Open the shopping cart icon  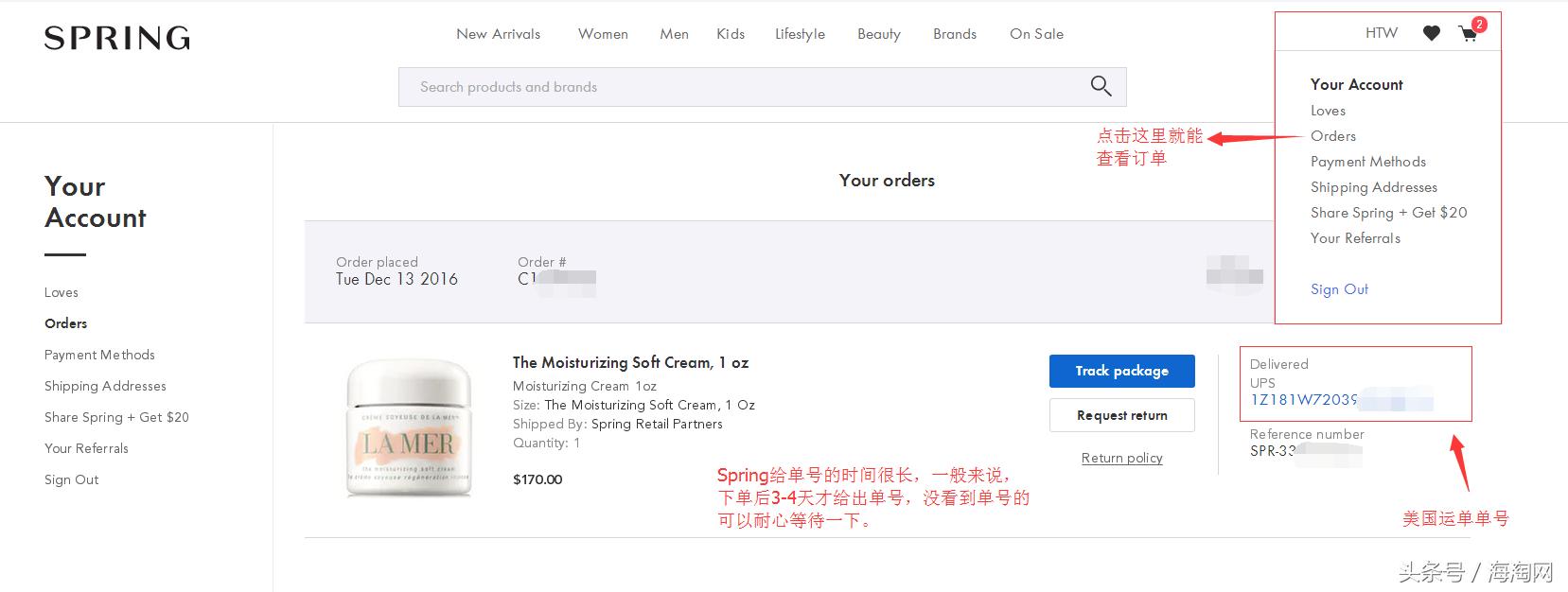pyautogui.click(x=1469, y=35)
